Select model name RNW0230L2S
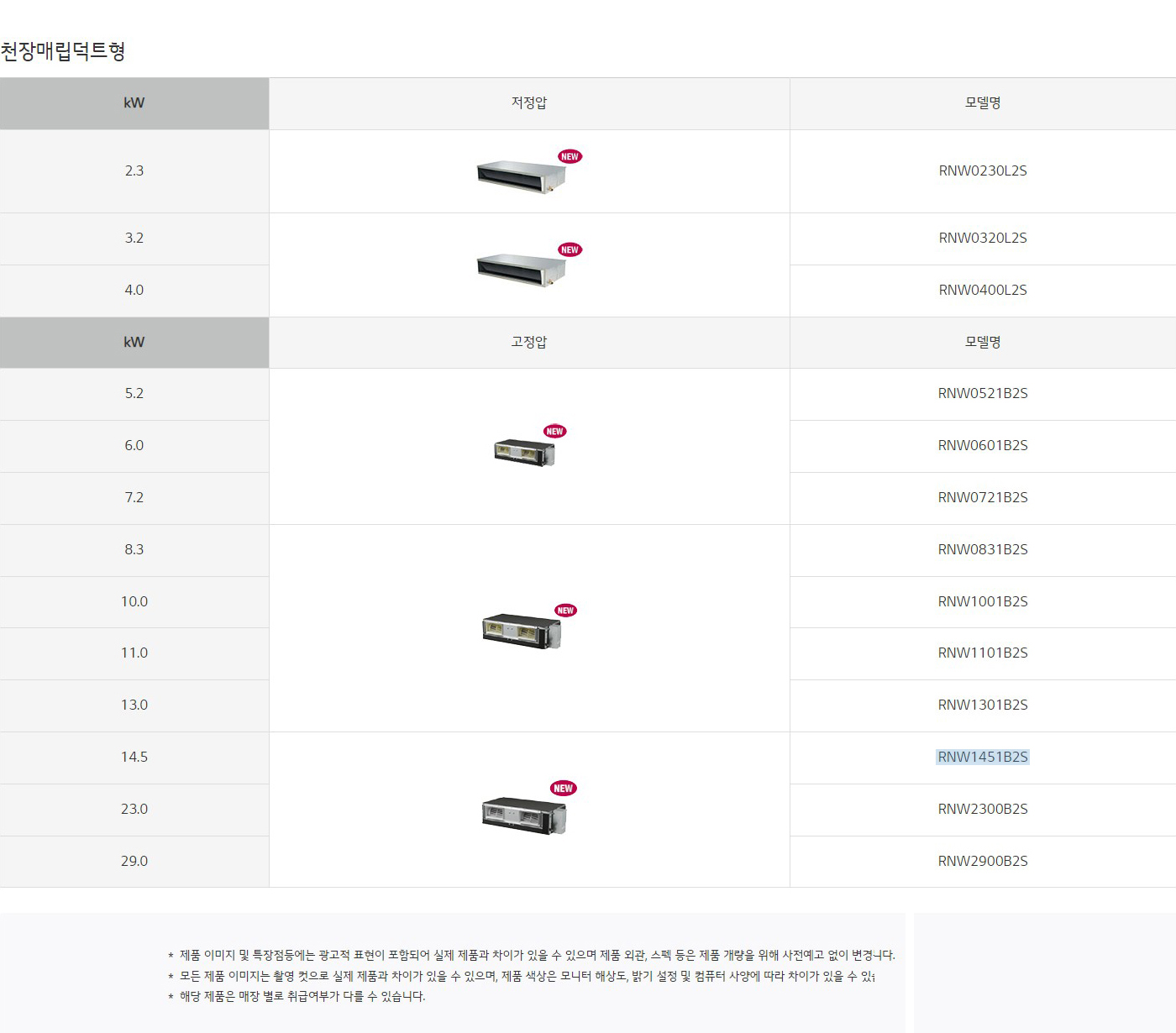The height and width of the screenshot is (1033, 1176). (x=983, y=170)
